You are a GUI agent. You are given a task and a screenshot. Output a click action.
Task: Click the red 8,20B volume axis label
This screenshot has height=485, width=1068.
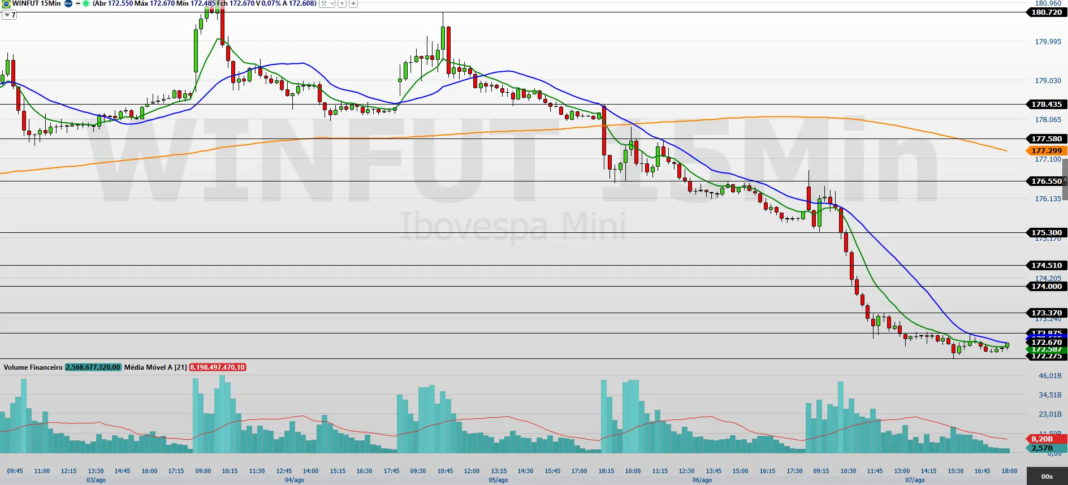click(1046, 439)
